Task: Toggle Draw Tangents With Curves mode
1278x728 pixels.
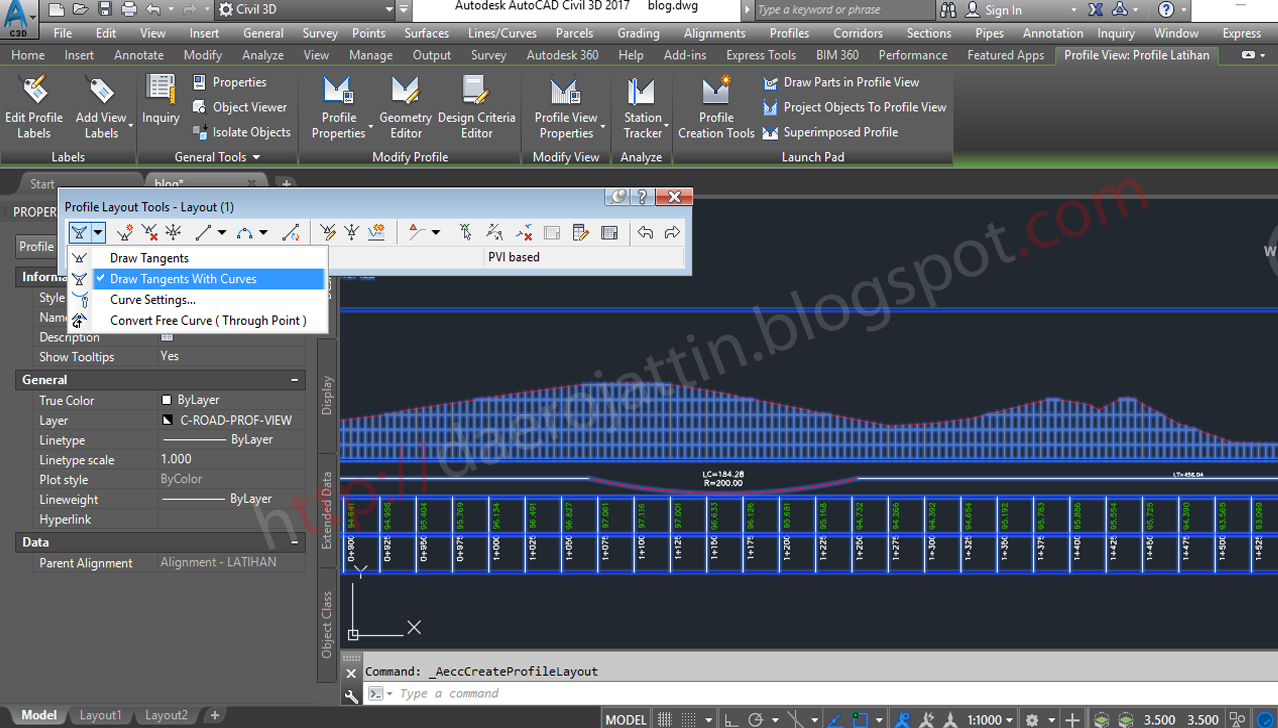Action: (185, 279)
